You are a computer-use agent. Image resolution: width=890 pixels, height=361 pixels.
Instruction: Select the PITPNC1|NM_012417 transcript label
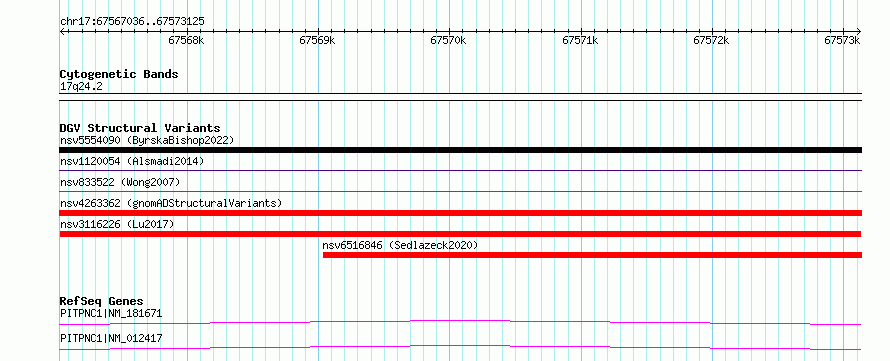click(111, 338)
